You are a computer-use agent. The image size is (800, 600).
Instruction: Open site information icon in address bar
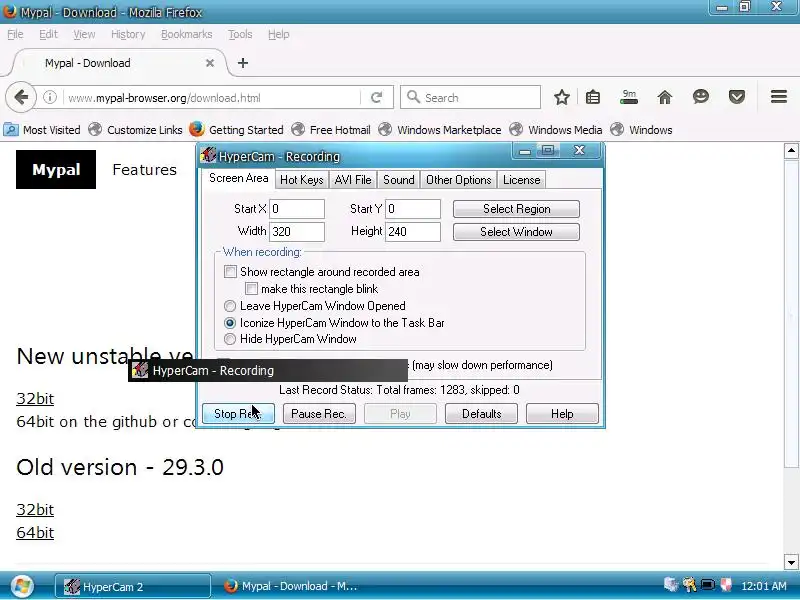pyautogui.click(x=50, y=97)
